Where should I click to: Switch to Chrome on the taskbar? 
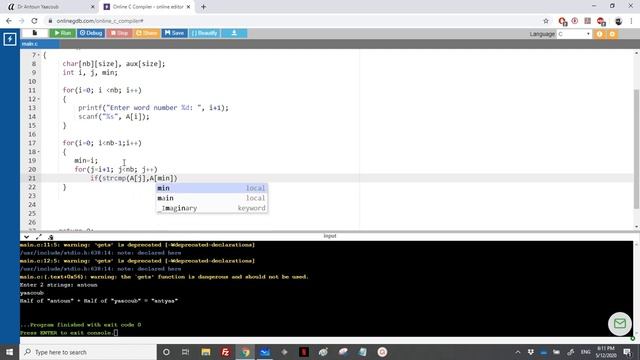click(245, 352)
